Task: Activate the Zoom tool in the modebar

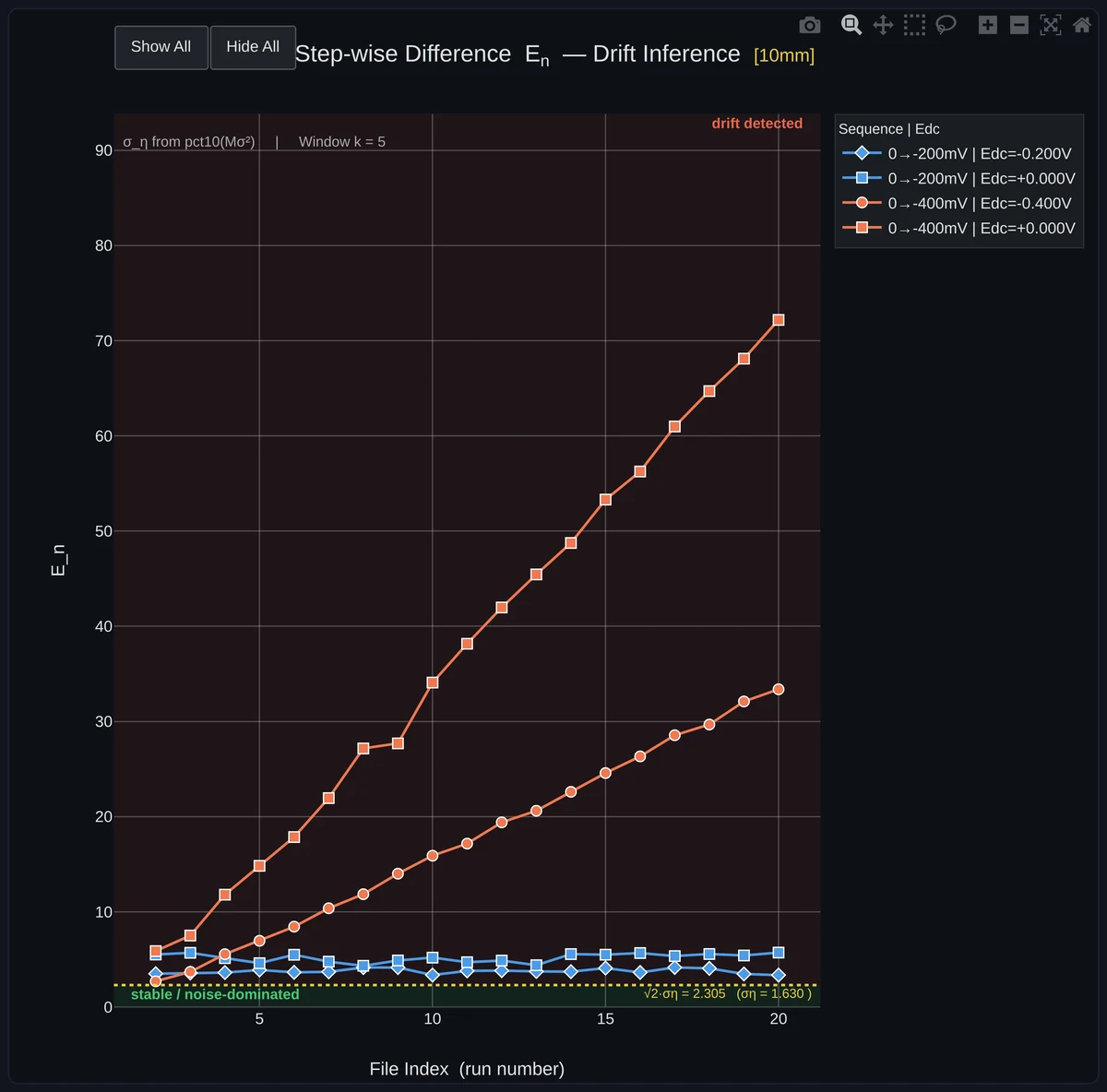Action: (x=851, y=25)
